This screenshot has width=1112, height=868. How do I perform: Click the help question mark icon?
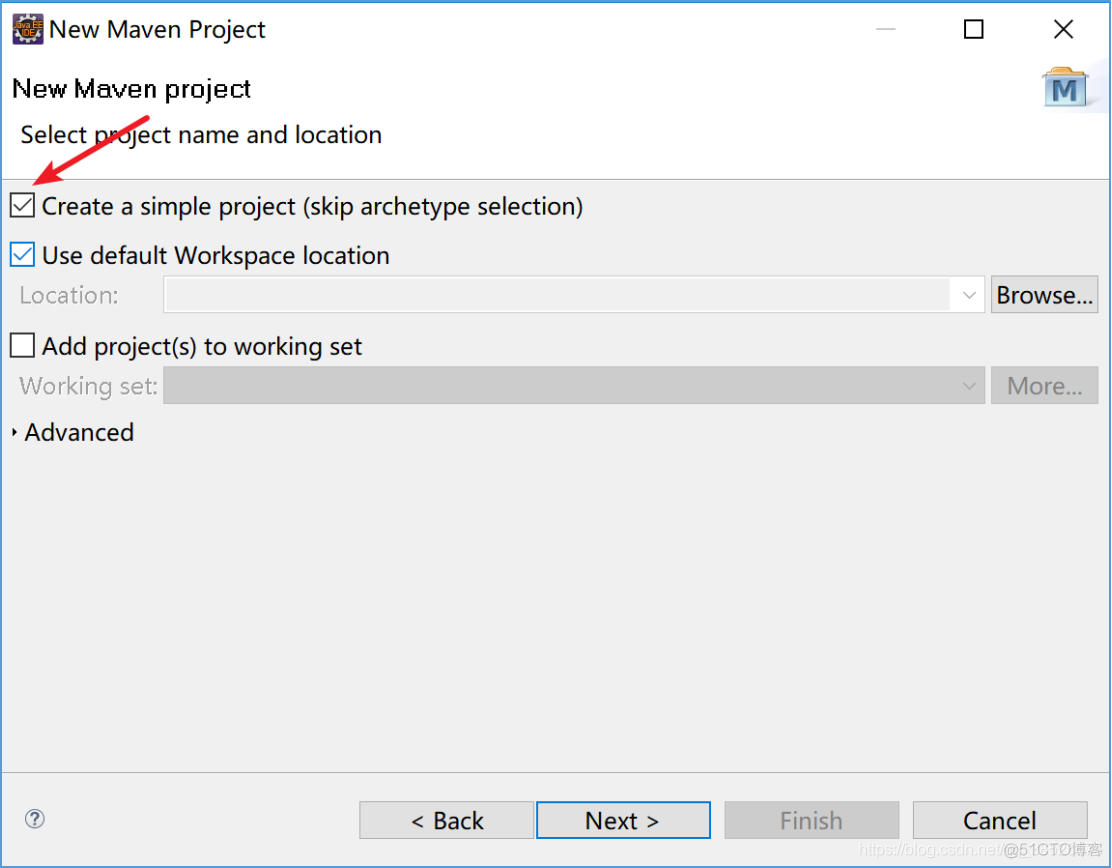pos(35,819)
